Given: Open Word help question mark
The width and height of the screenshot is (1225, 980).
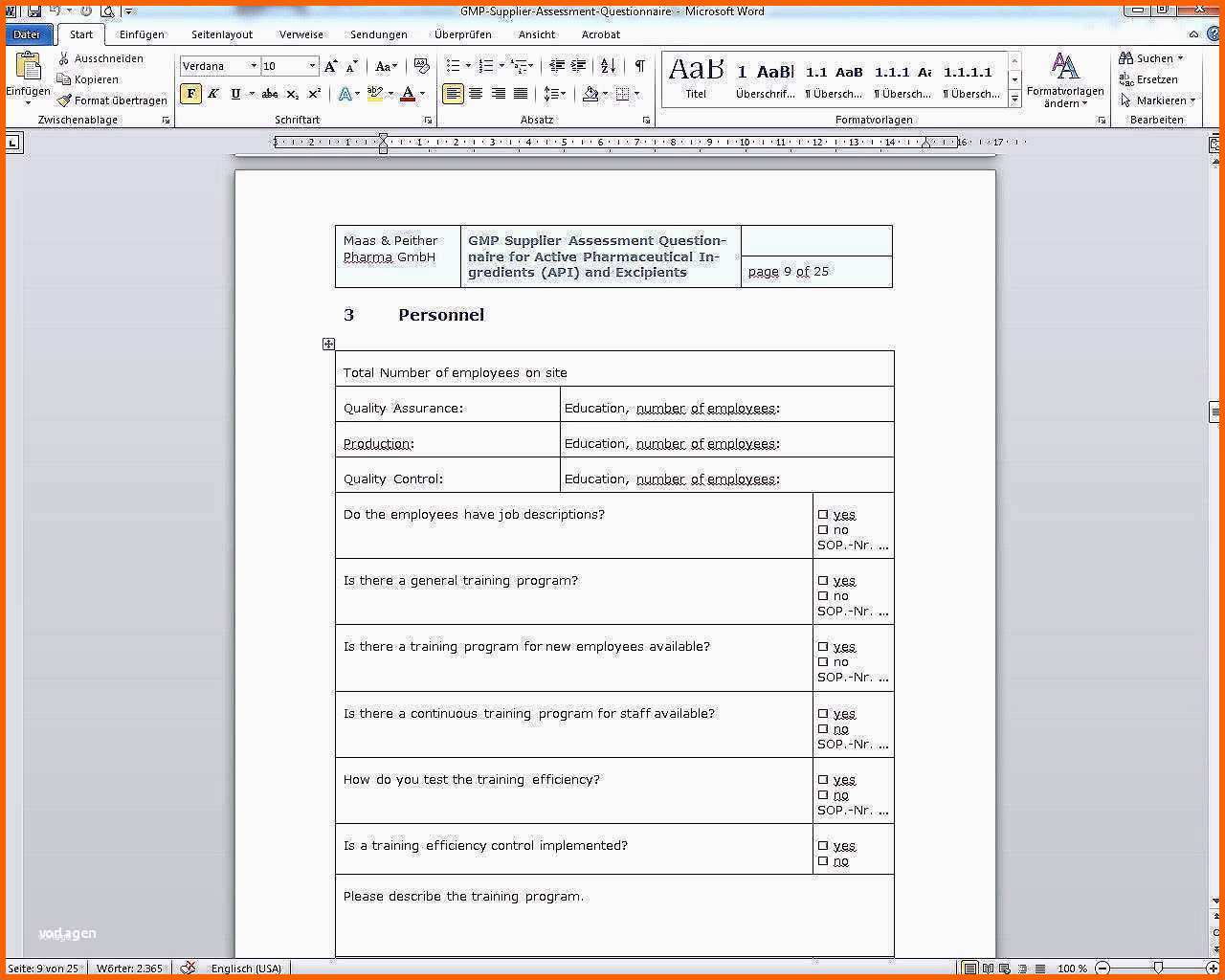Looking at the screenshot, I should pyautogui.click(x=1213, y=34).
